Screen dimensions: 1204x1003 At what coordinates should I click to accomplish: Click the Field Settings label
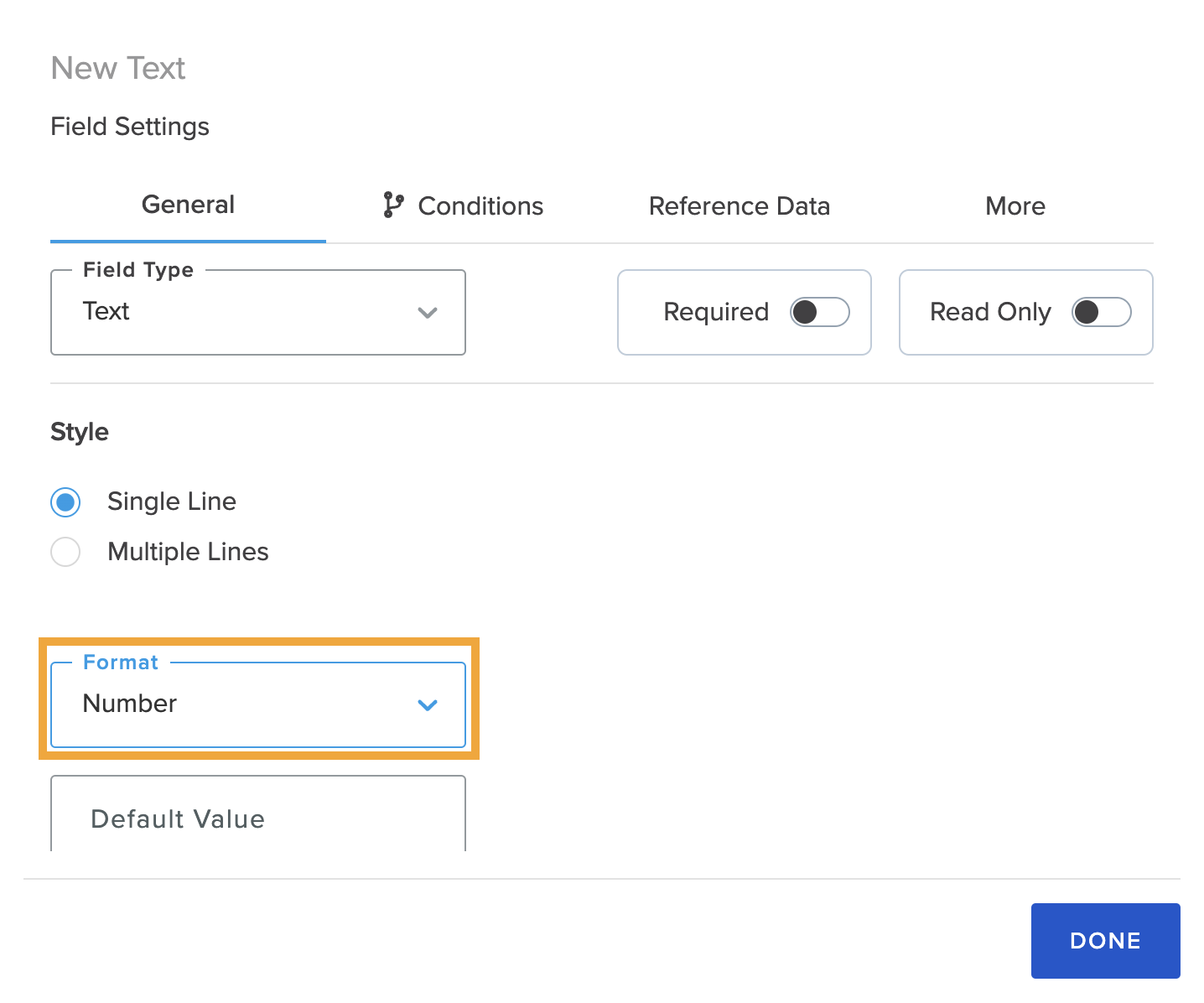click(129, 127)
